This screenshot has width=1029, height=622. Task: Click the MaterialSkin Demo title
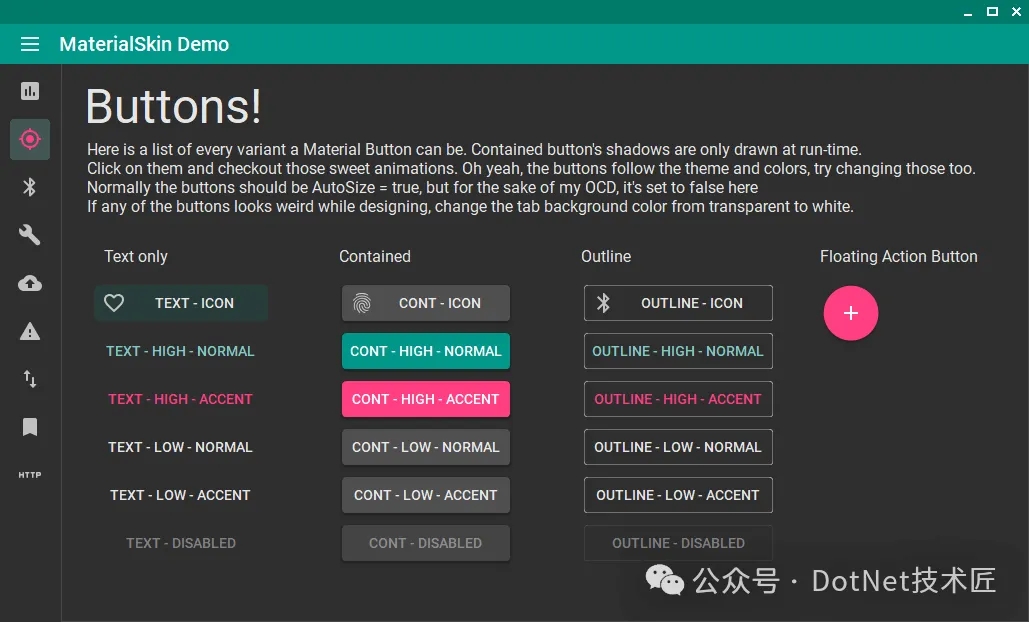144,44
